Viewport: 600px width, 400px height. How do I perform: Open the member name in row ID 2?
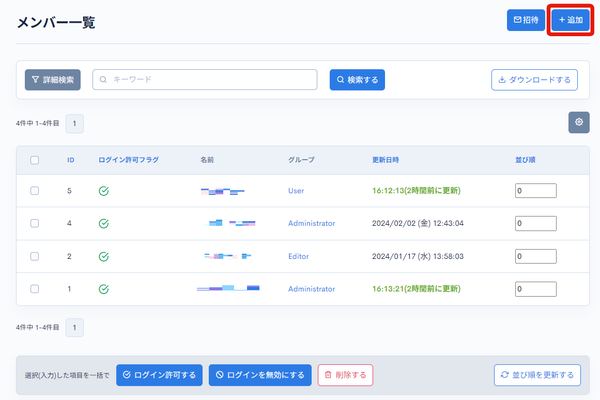click(228, 256)
